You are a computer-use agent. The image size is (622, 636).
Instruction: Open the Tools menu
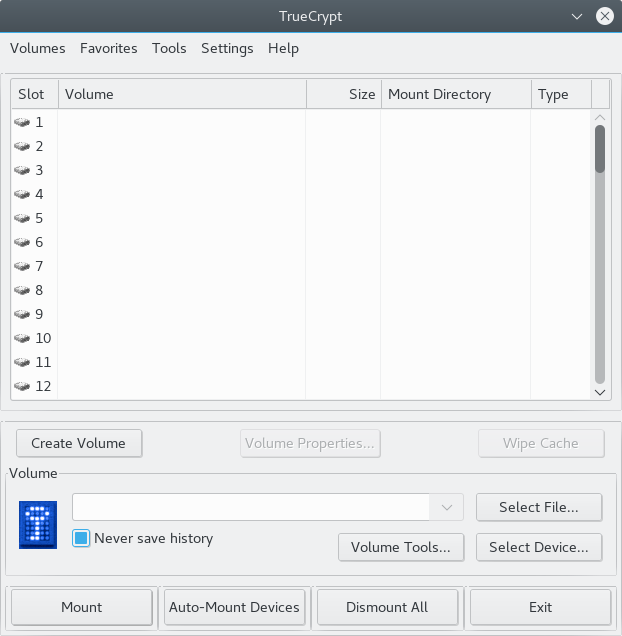tap(169, 48)
